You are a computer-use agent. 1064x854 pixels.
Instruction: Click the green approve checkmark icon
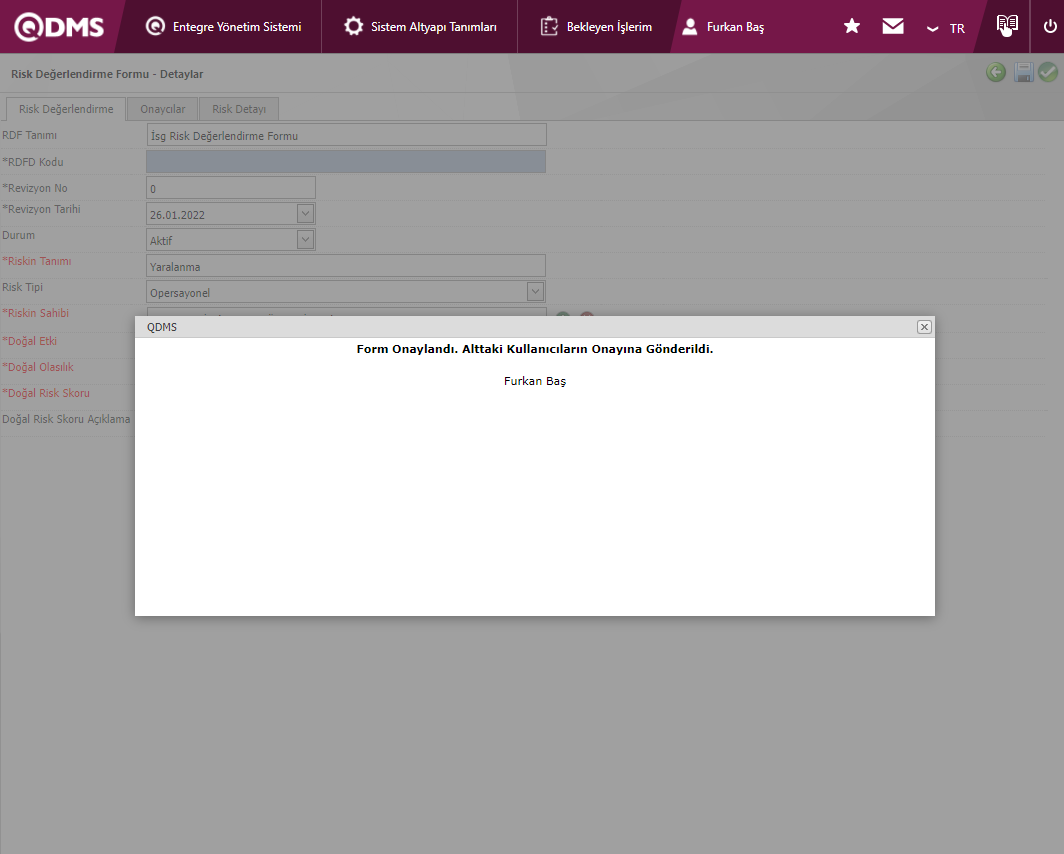coord(1048,72)
